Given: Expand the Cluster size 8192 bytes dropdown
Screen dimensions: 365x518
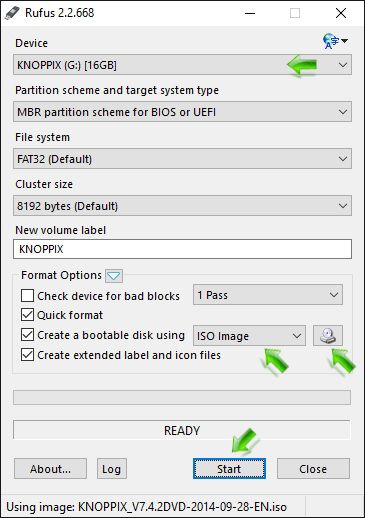Looking at the screenshot, I should point(182,206).
